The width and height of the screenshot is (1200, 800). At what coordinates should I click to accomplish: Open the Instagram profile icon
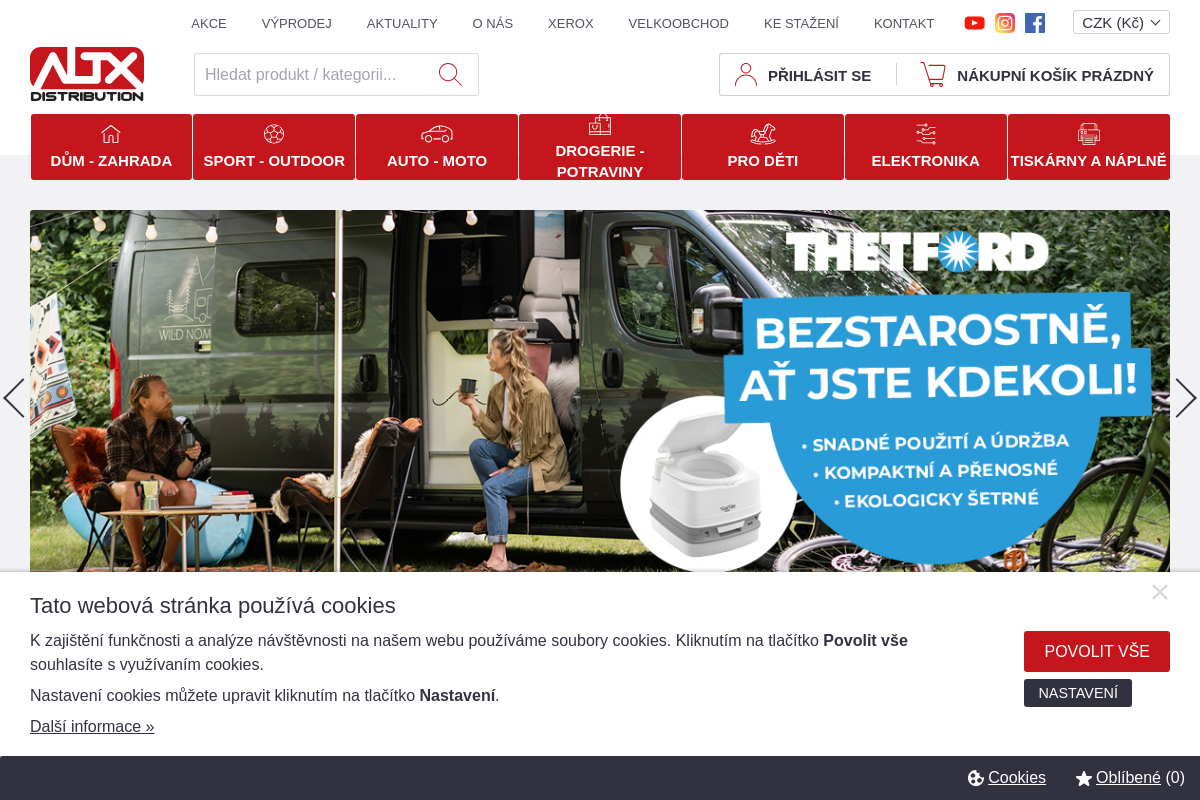pyautogui.click(x=1005, y=23)
